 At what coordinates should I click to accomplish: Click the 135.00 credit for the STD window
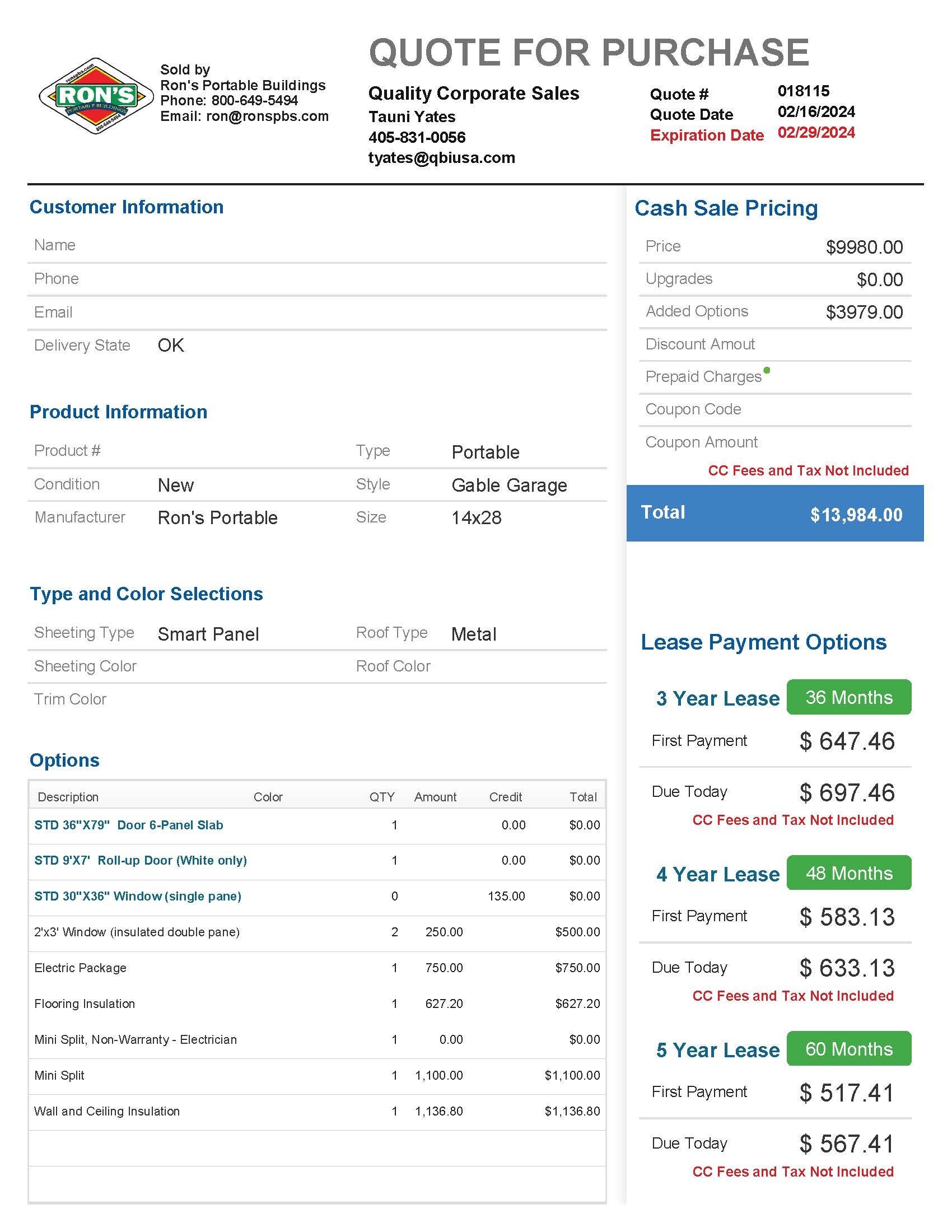506,897
